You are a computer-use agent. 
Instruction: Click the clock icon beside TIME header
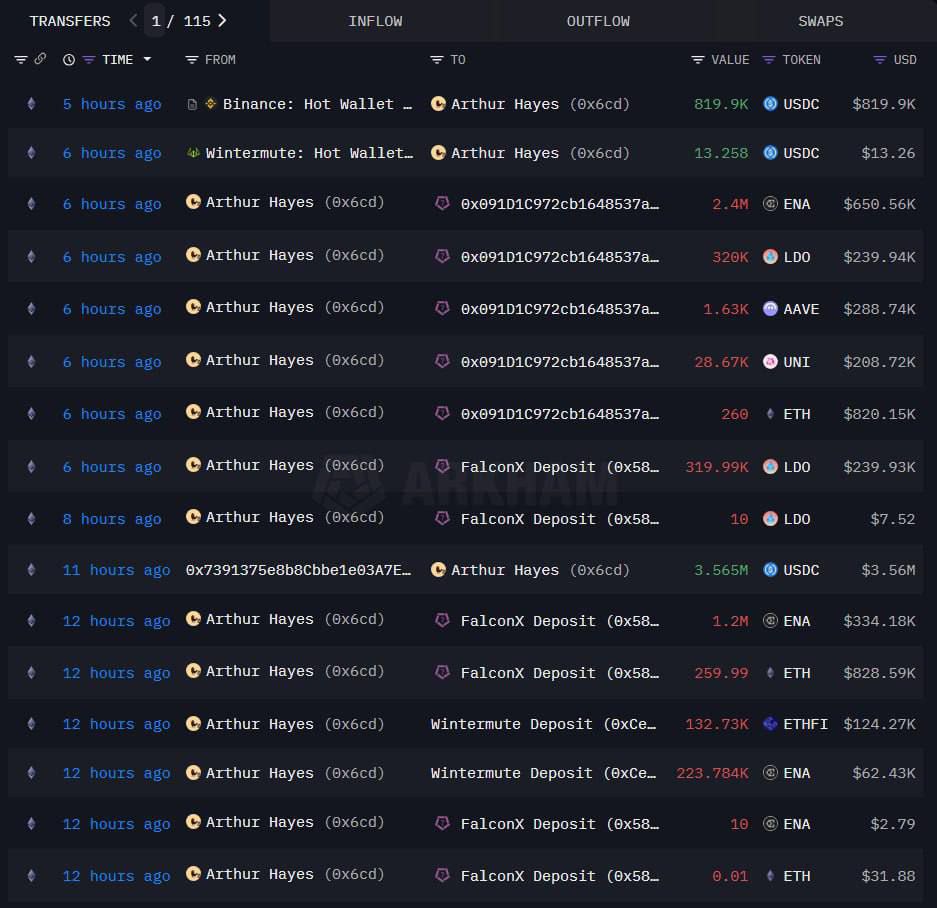68,60
